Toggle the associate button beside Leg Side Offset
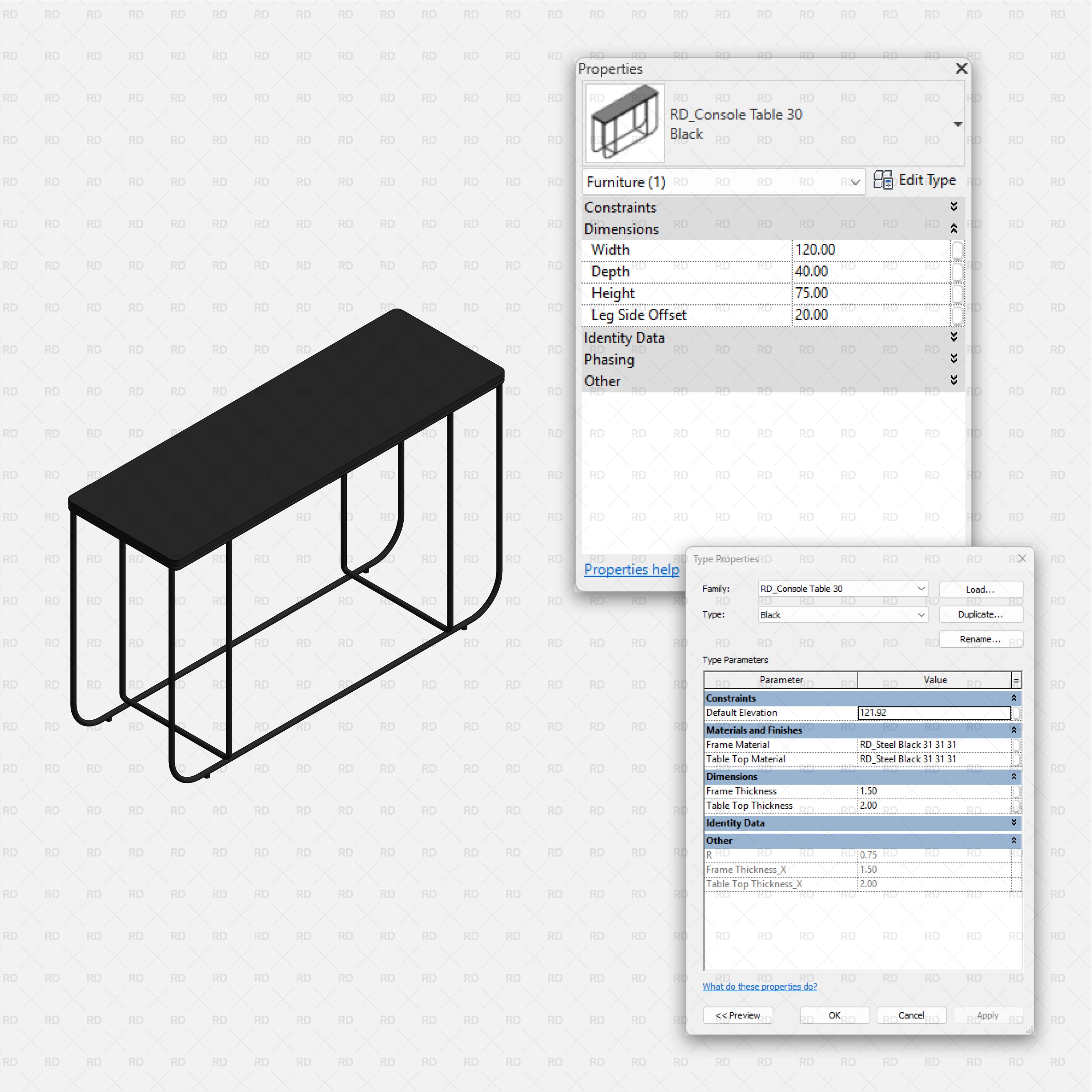1092x1092 pixels. pyautogui.click(x=958, y=315)
